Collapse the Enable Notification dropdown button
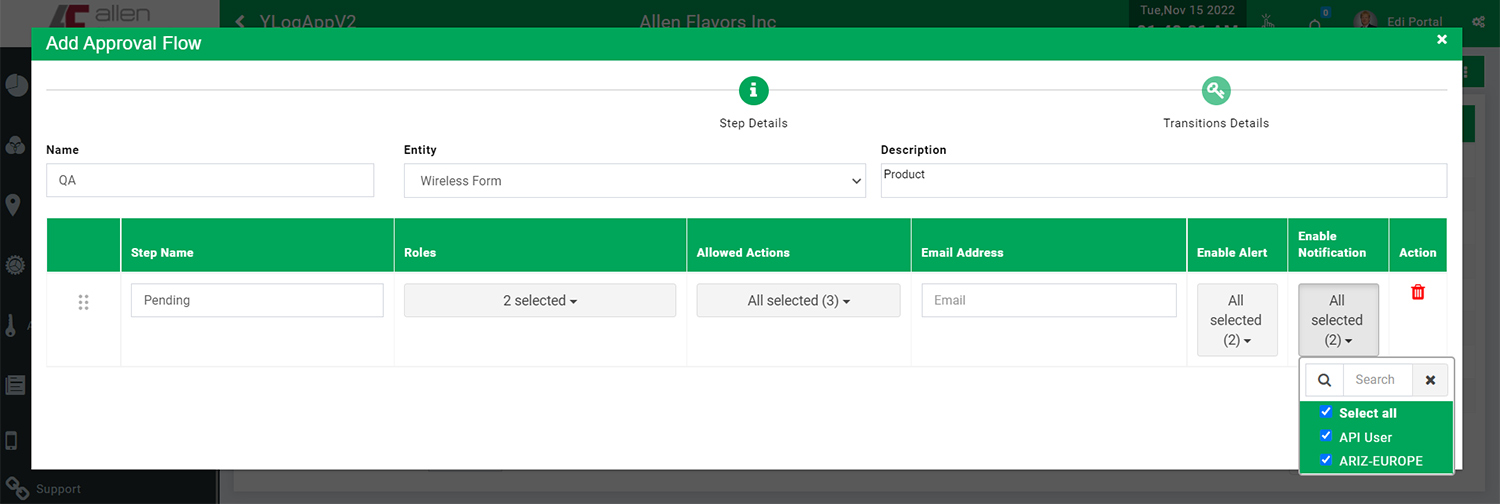Image resolution: width=1500 pixels, height=504 pixels. (1338, 320)
